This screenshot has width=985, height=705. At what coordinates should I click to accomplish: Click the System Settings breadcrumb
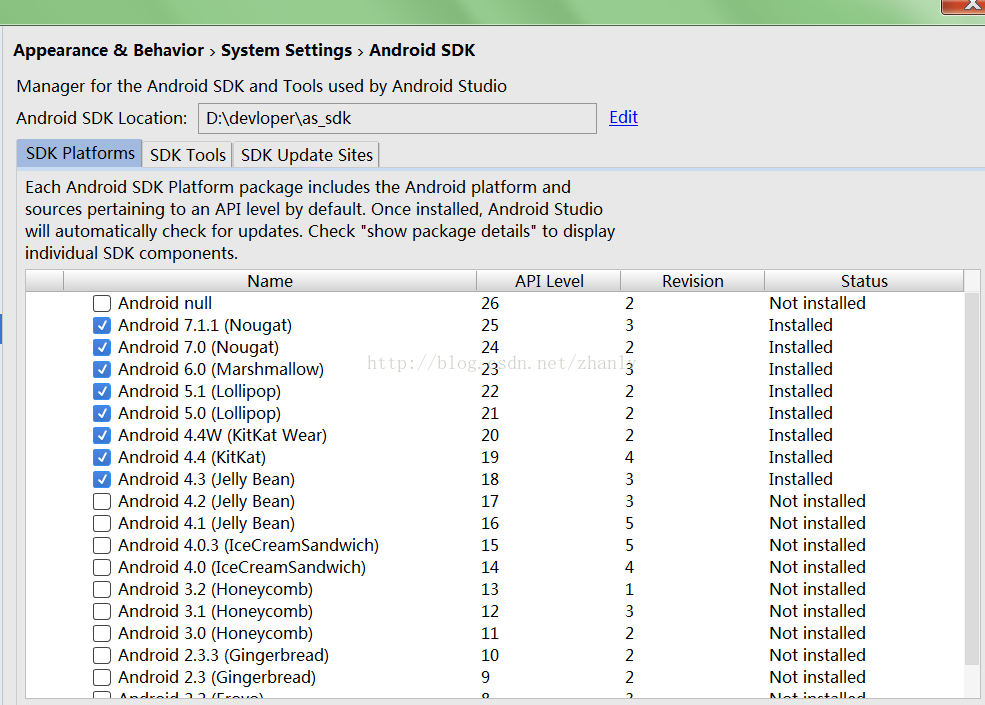click(x=286, y=50)
